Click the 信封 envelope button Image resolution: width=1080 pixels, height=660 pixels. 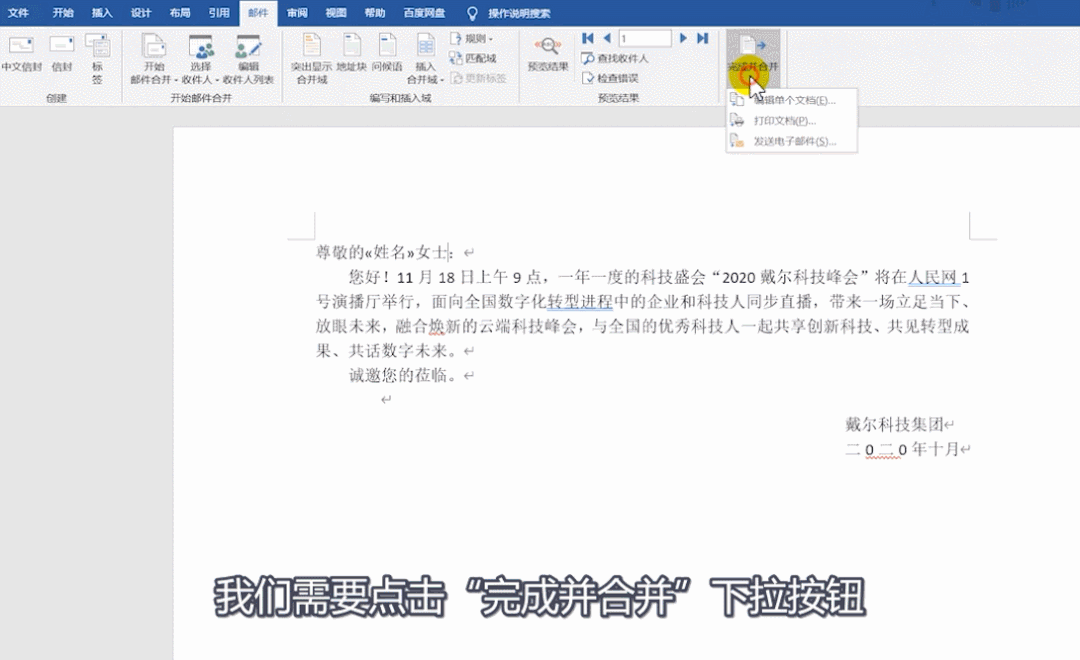point(62,46)
